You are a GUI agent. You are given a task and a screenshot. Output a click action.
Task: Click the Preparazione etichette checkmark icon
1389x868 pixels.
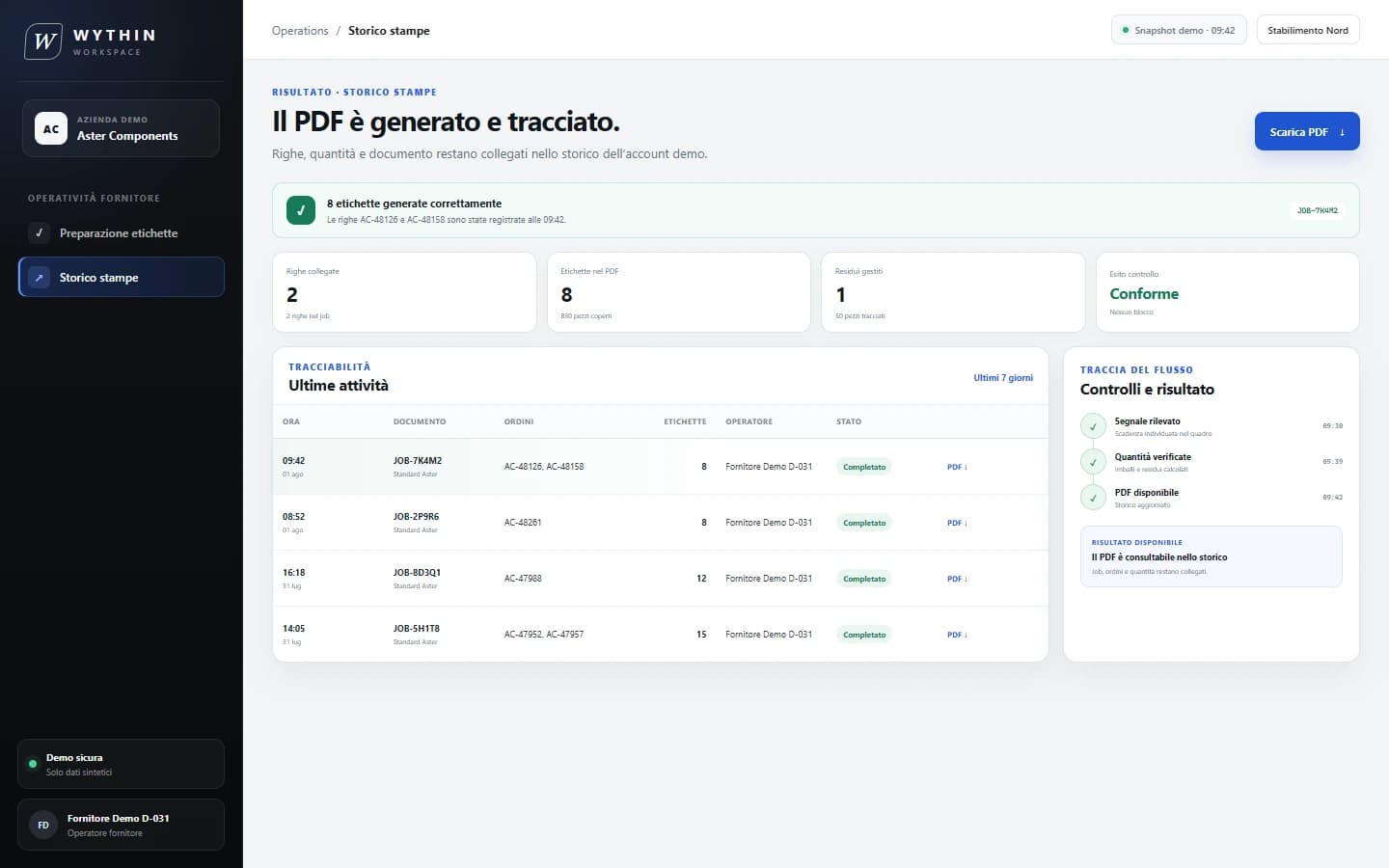pos(39,232)
